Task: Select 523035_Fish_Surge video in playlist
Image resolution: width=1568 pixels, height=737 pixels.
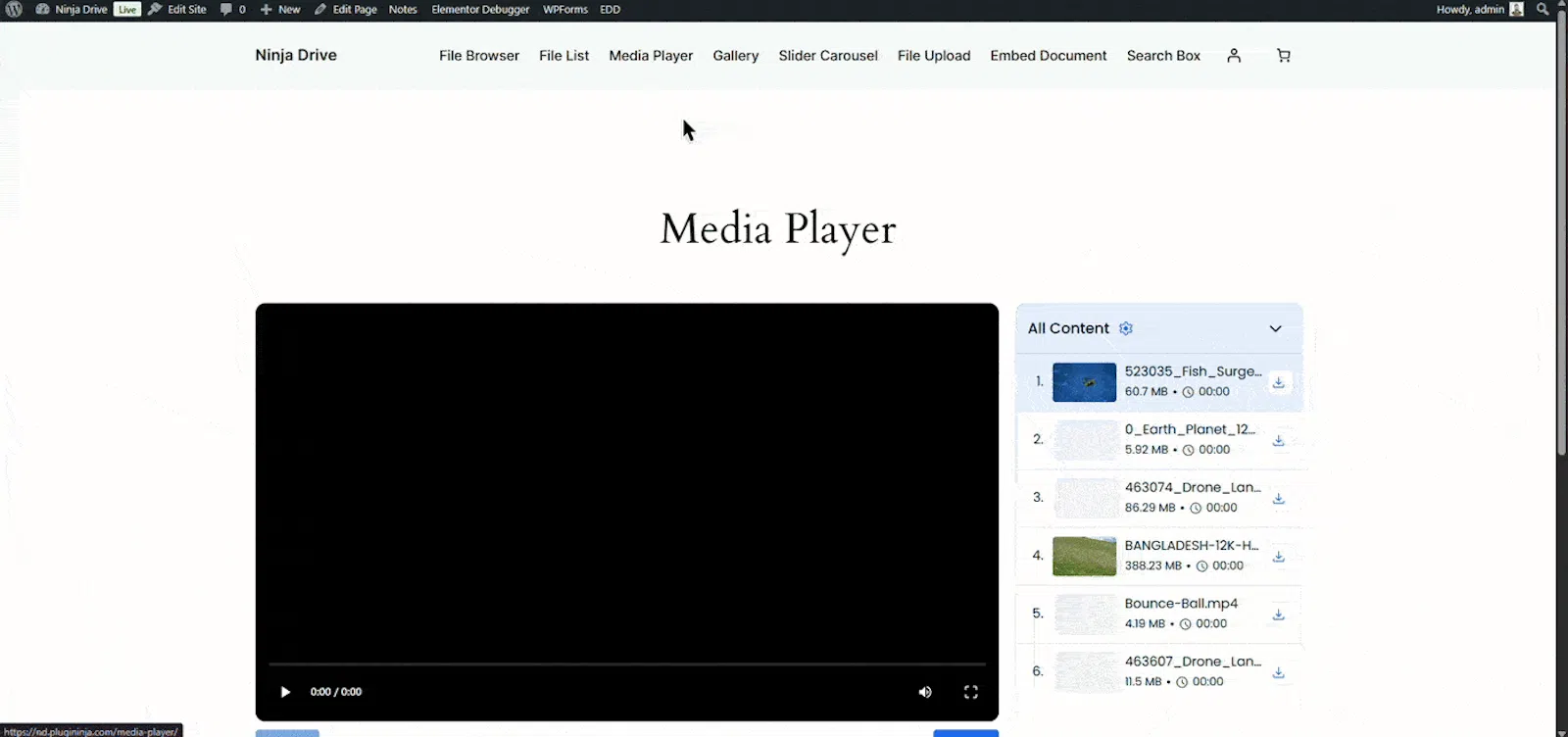Action: coord(1159,382)
